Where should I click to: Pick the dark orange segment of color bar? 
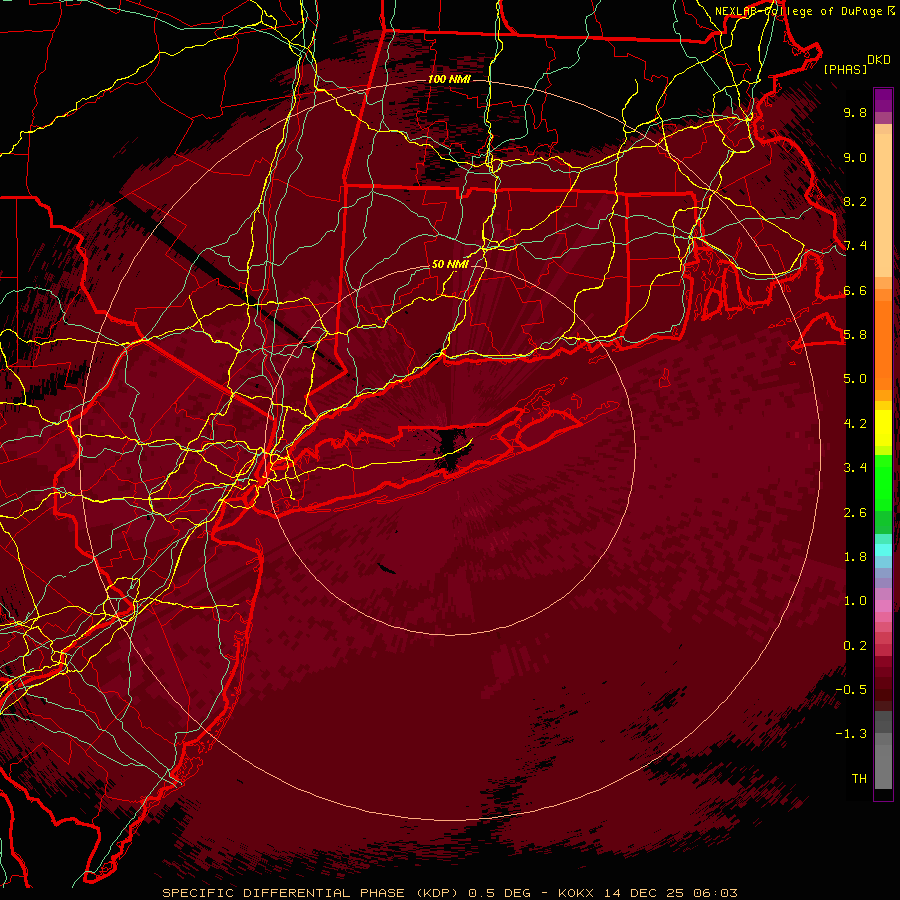tap(883, 346)
